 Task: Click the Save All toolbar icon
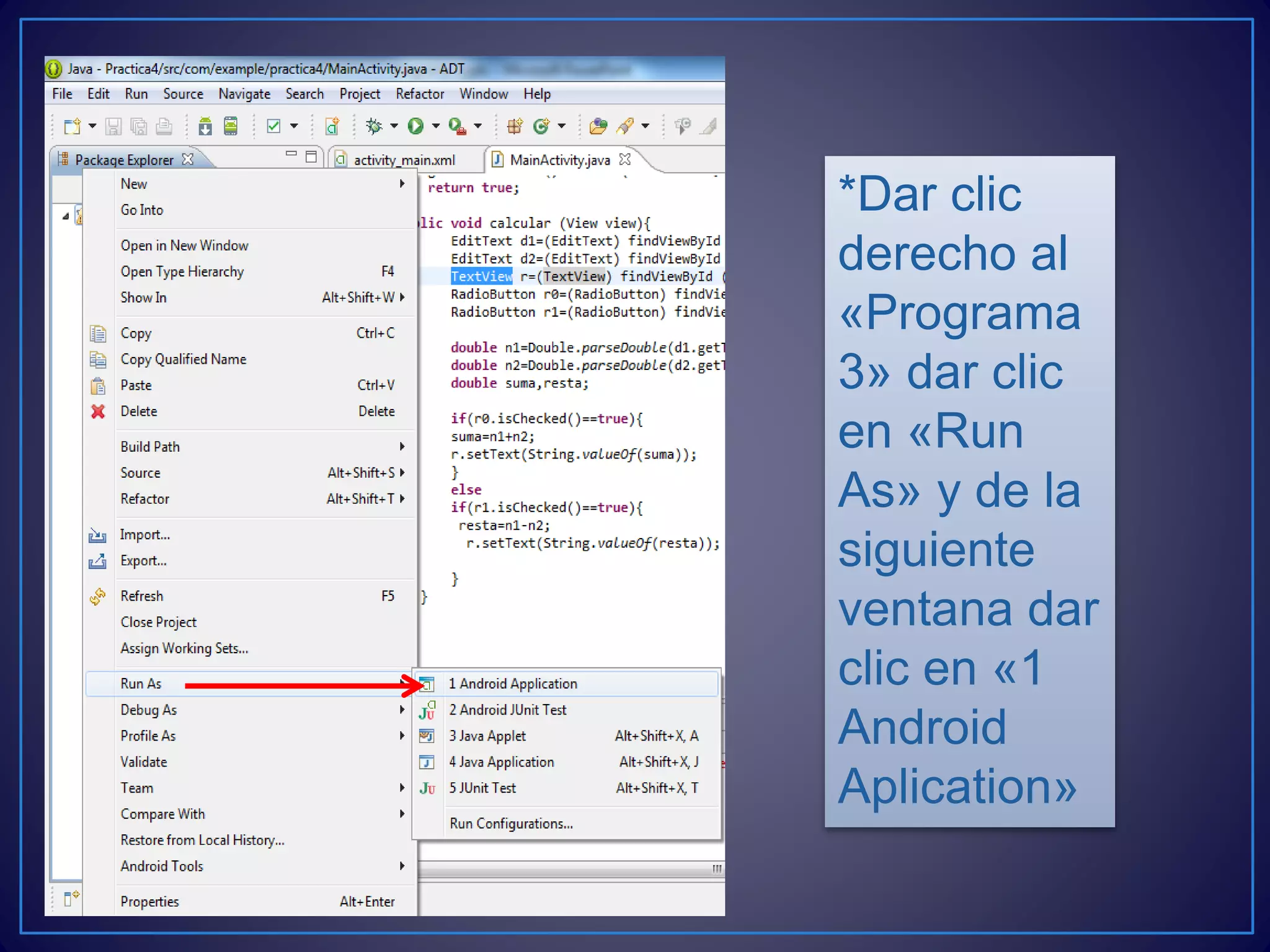coord(138,126)
